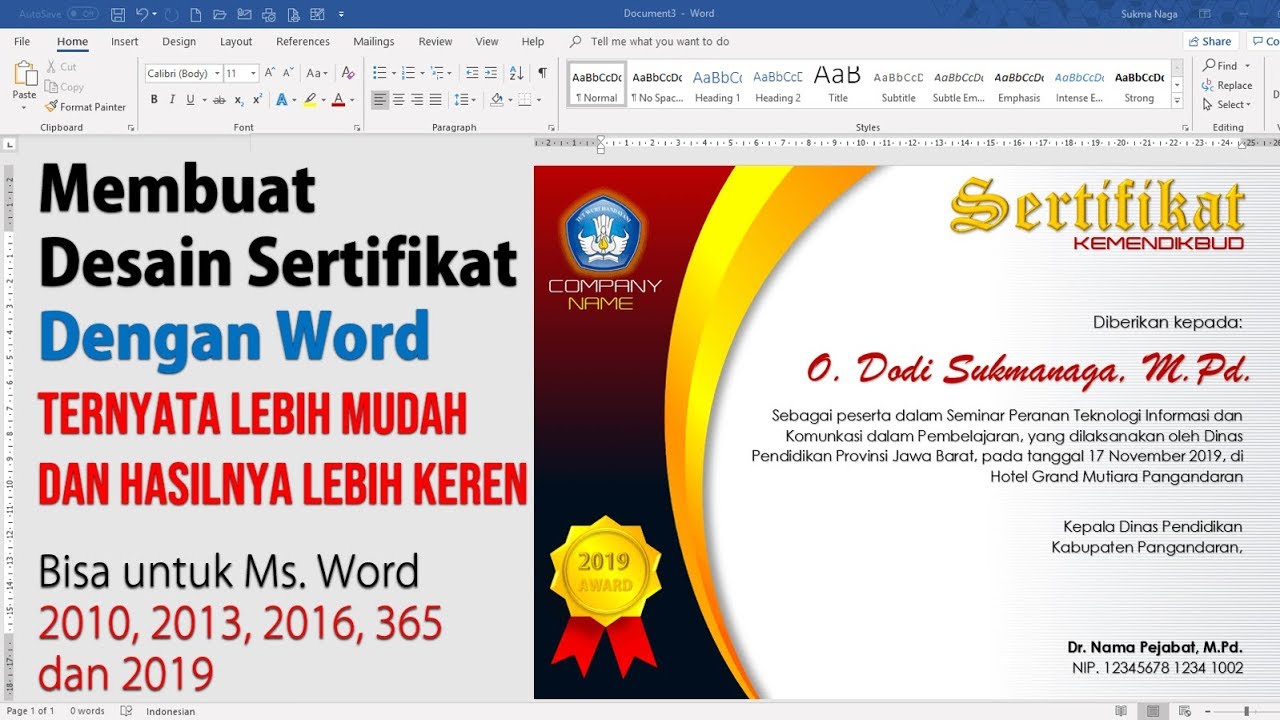Open the Select dropdown in Editing
The image size is (1280, 720).
(x=1227, y=105)
